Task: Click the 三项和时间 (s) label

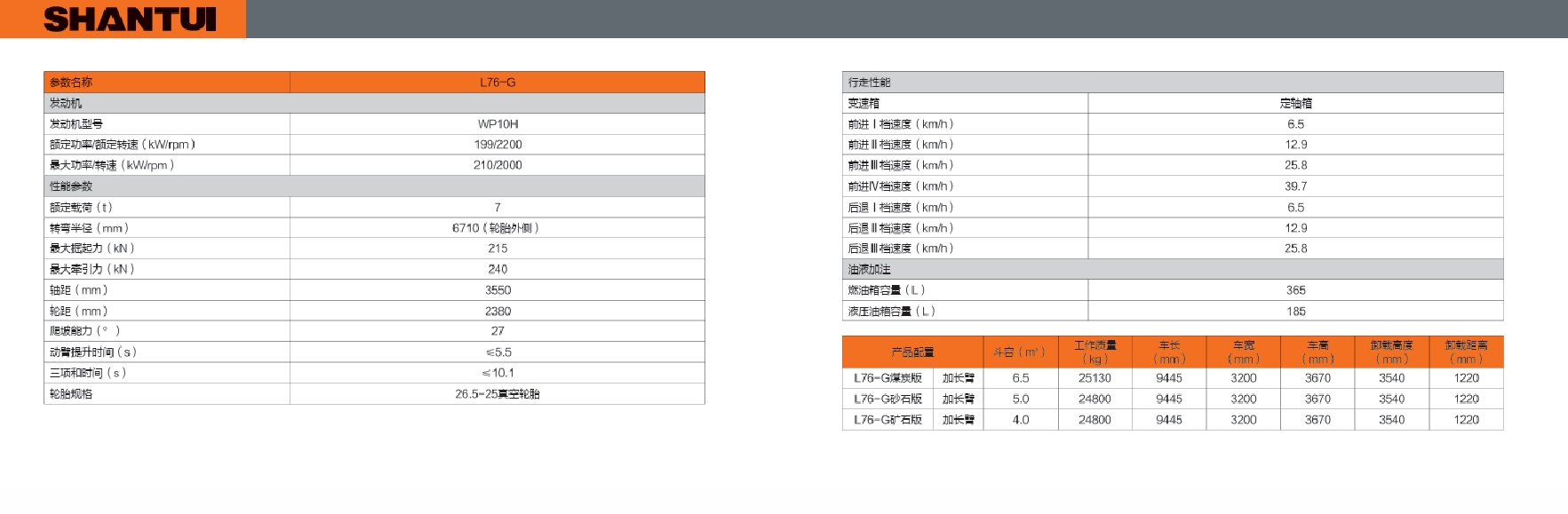Action: tap(88, 373)
